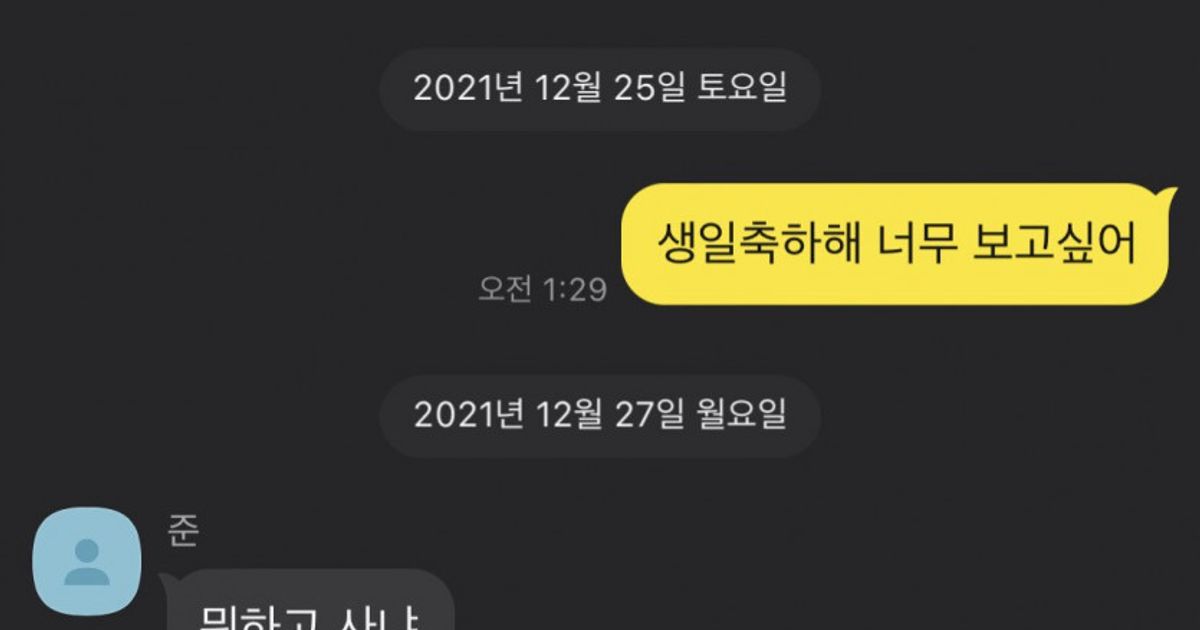The width and height of the screenshot is (1200, 630).
Task: Tap the person silhouette inside the blue avatar
Action: pos(87,562)
